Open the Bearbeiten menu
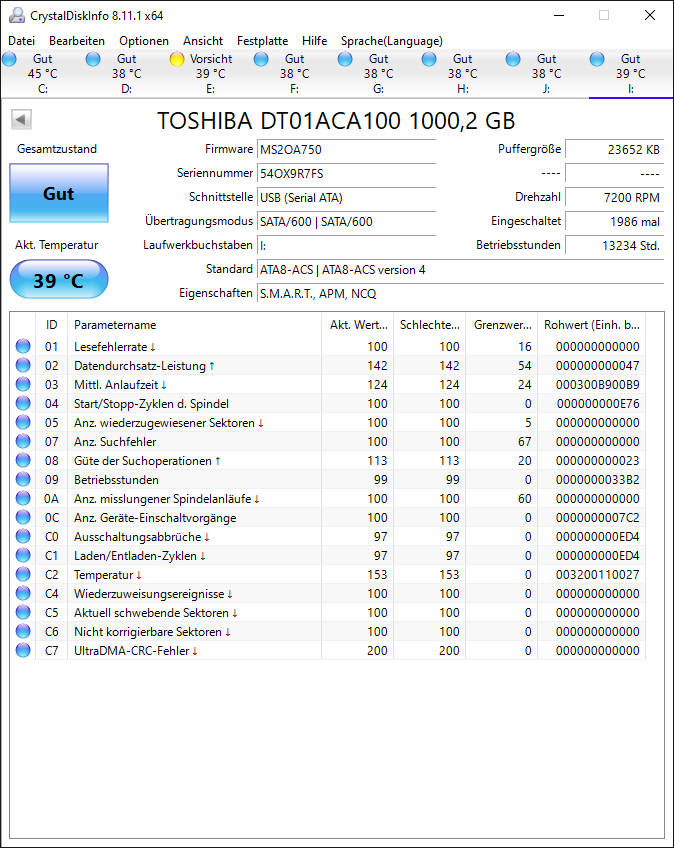 [77, 41]
